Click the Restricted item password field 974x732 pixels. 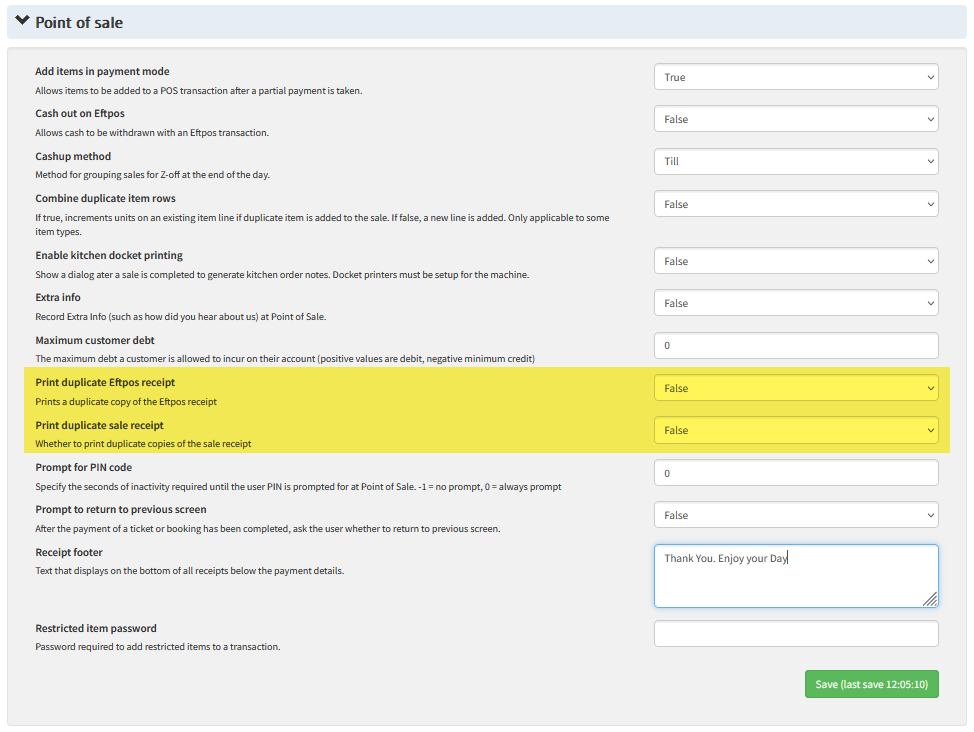(796, 634)
